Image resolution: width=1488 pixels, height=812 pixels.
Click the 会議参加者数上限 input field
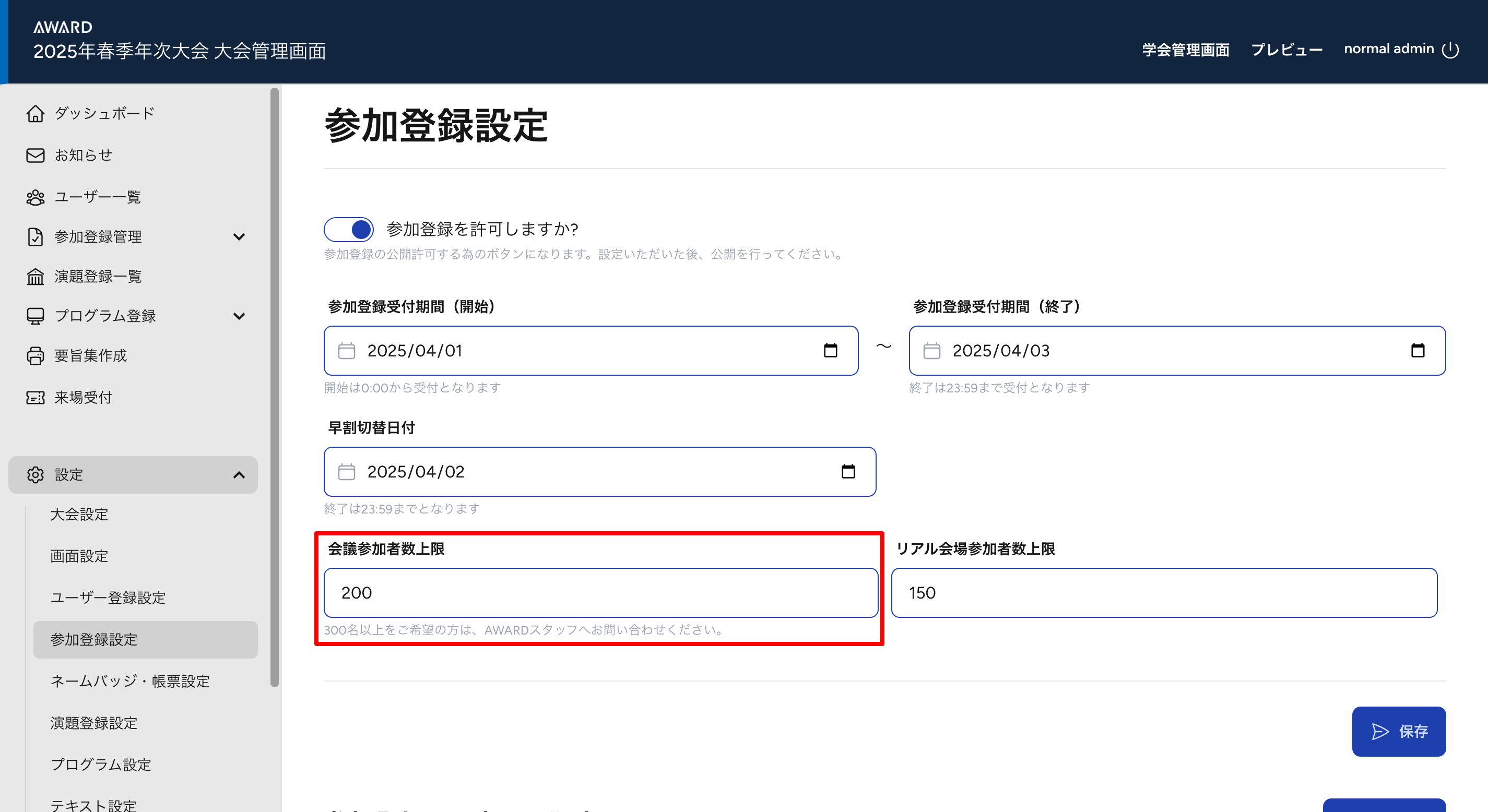(x=601, y=592)
